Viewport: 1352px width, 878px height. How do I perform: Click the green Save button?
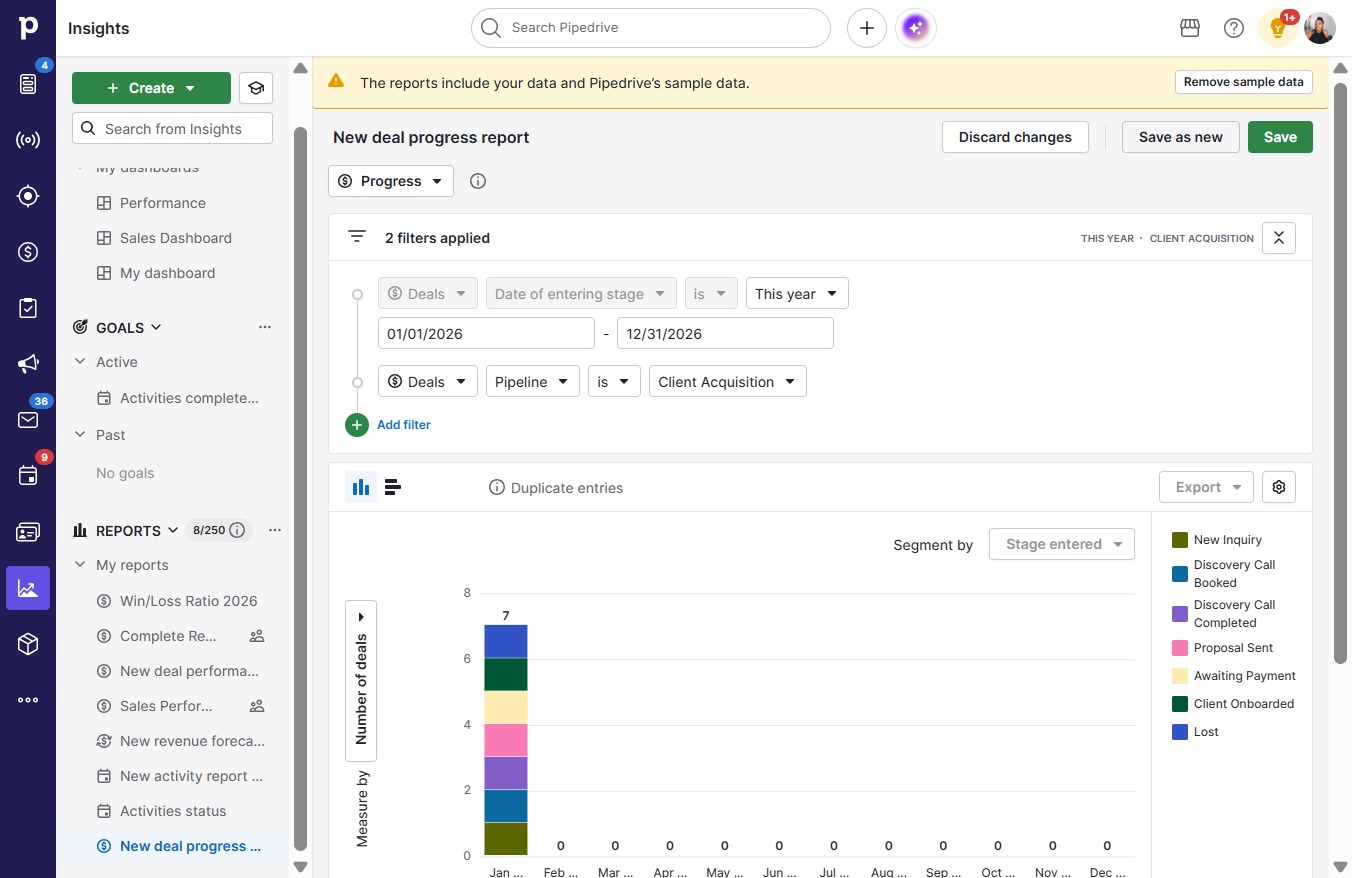[x=1280, y=137]
